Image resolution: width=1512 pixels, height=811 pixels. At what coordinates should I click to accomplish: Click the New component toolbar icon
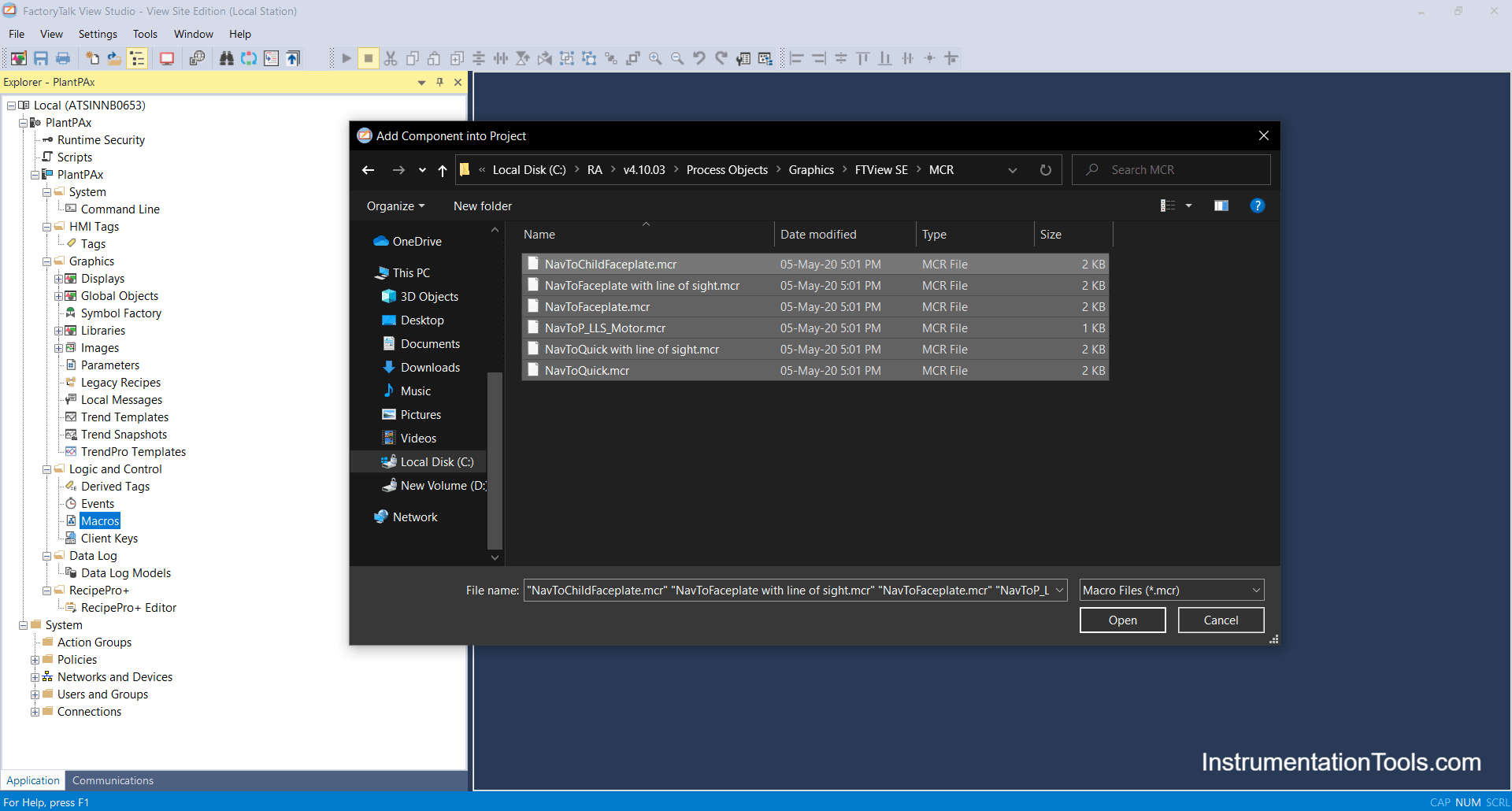click(92, 58)
